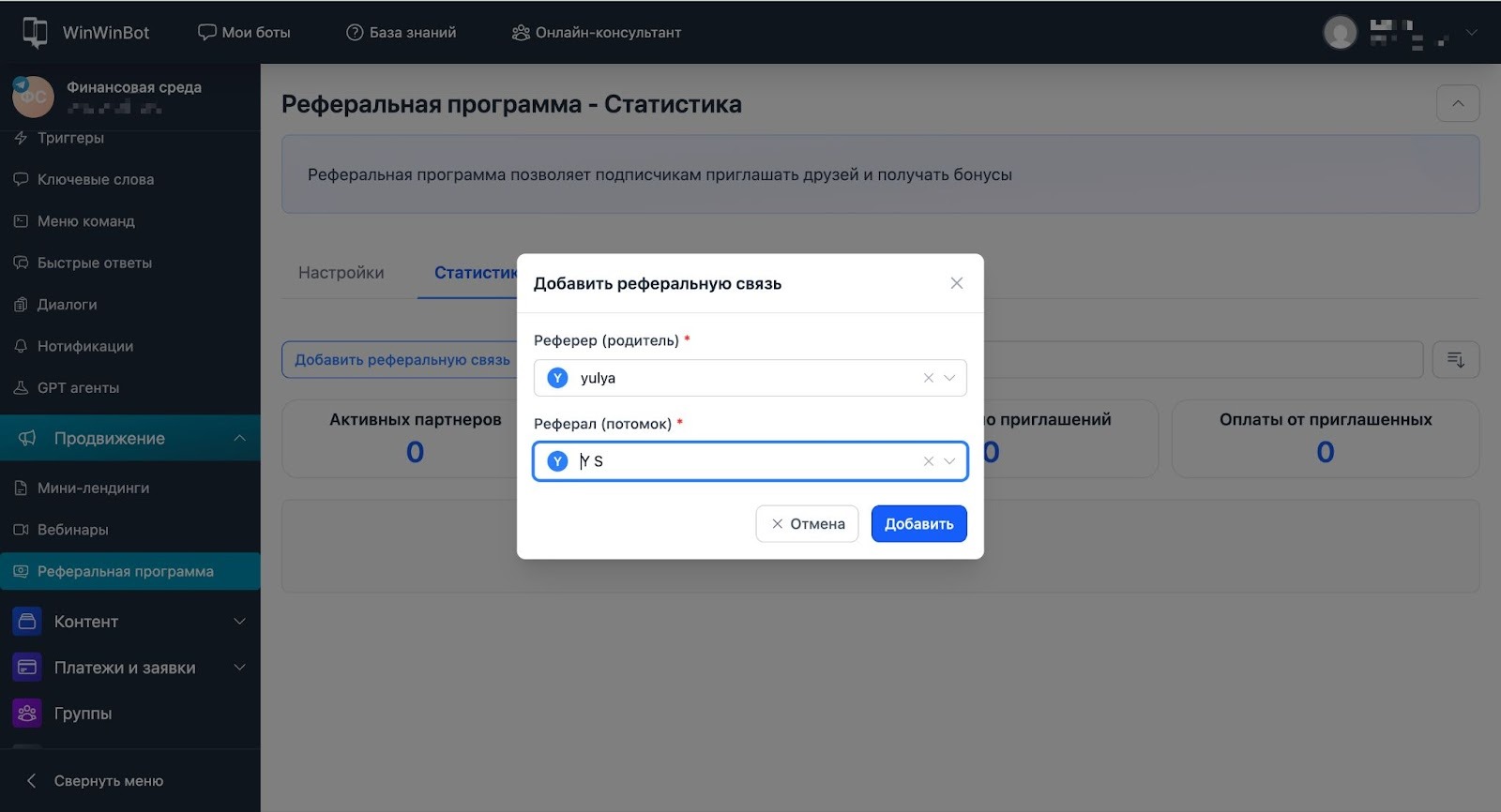This screenshot has height=812, width=1501.
Task: Close the add referral link dialog
Action: tap(956, 283)
